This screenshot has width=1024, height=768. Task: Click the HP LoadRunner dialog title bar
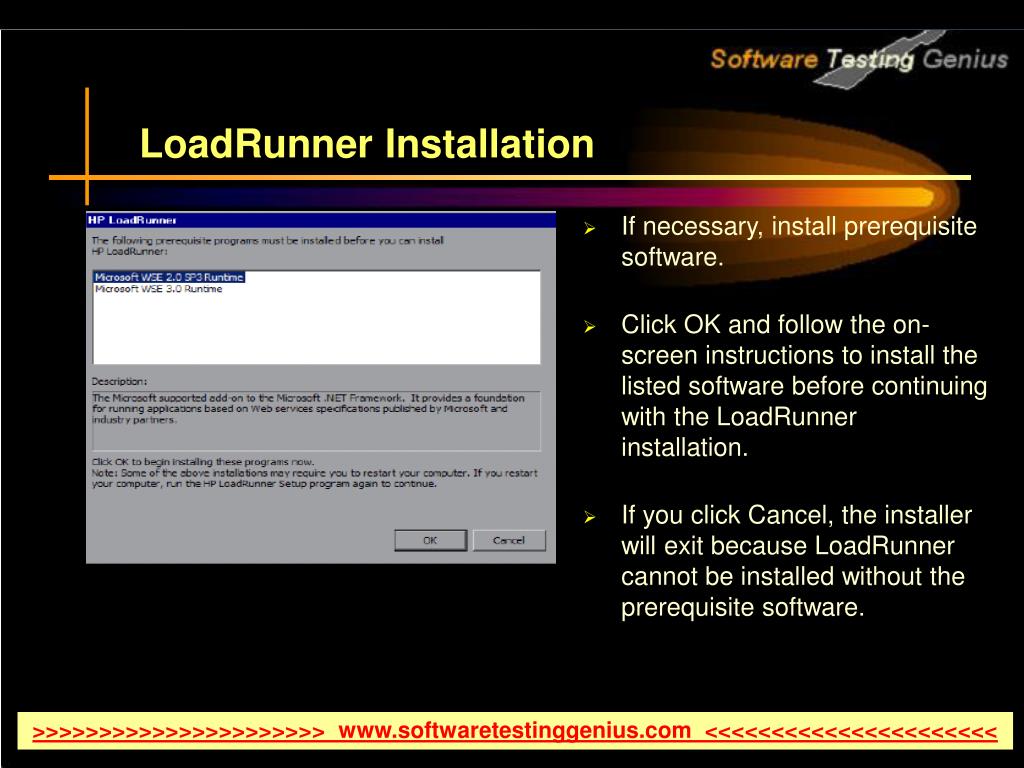(x=321, y=220)
